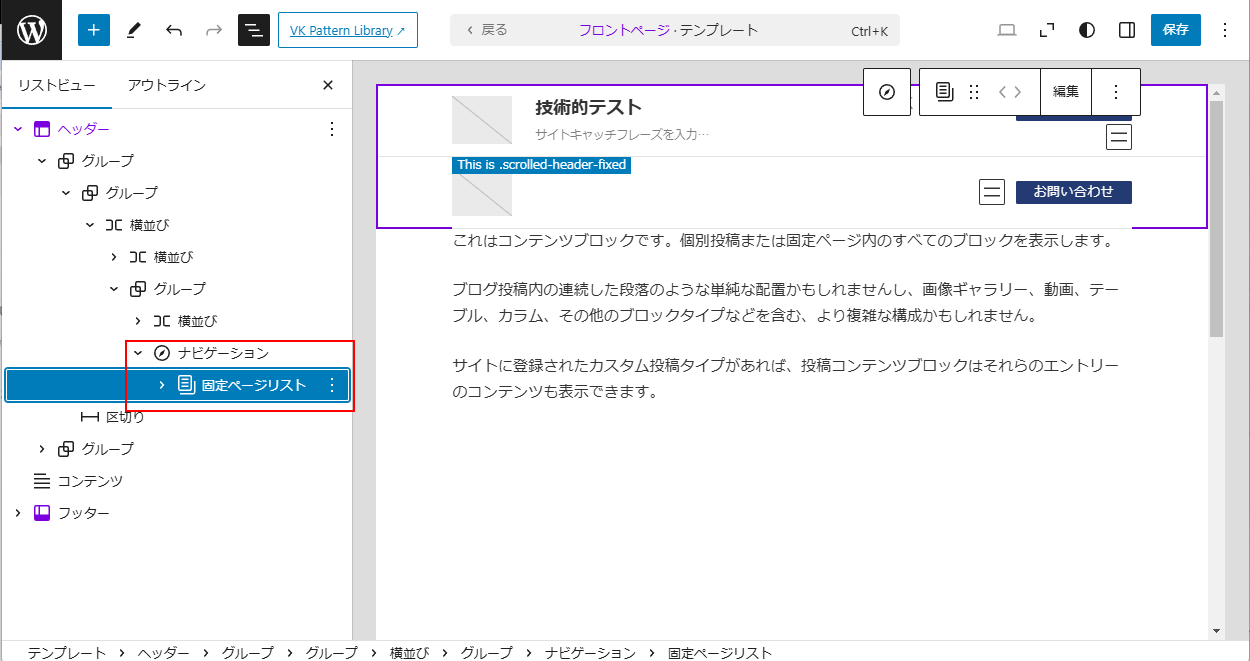This screenshot has height=661, width=1250.
Task: Open the VK Pattern Library link
Action: coord(347,30)
